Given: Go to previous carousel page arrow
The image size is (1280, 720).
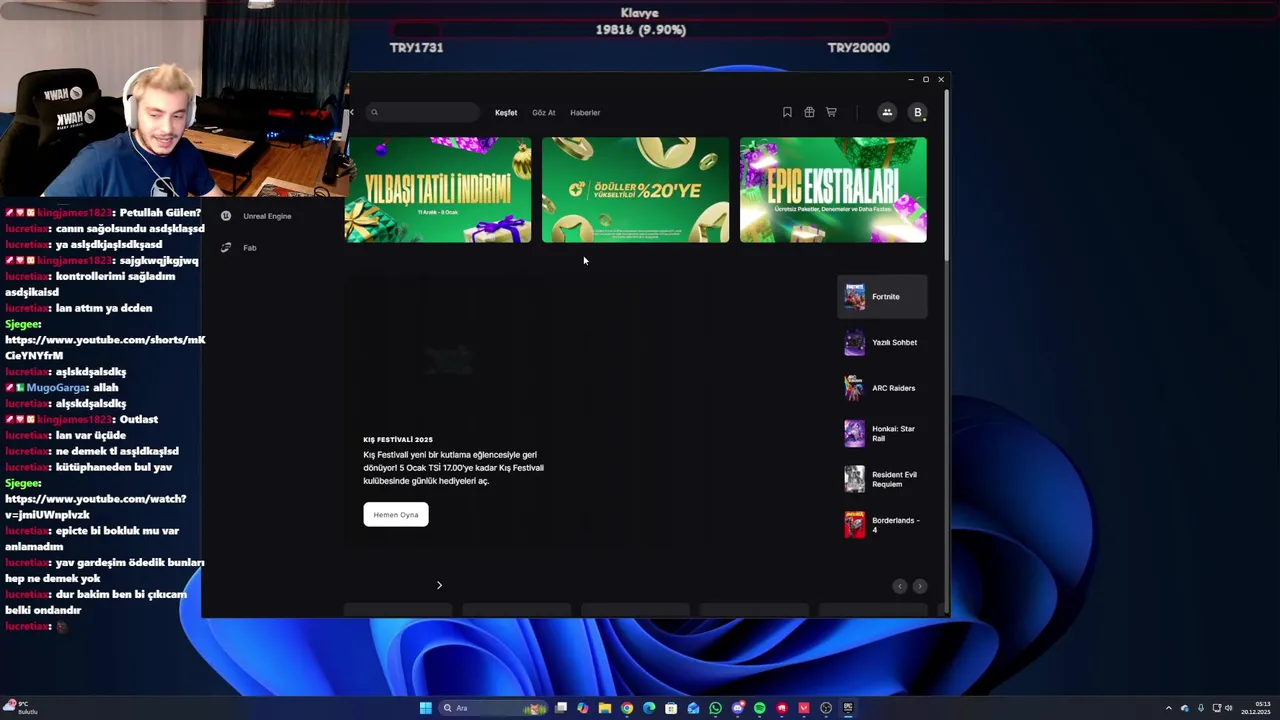Looking at the screenshot, I should pos(899,587).
